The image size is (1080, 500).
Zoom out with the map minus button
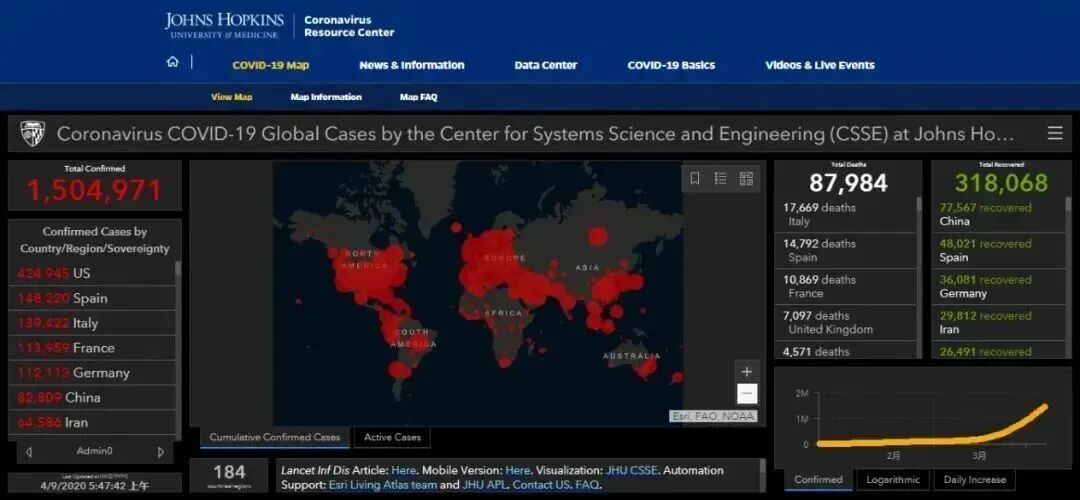click(x=746, y=394)
